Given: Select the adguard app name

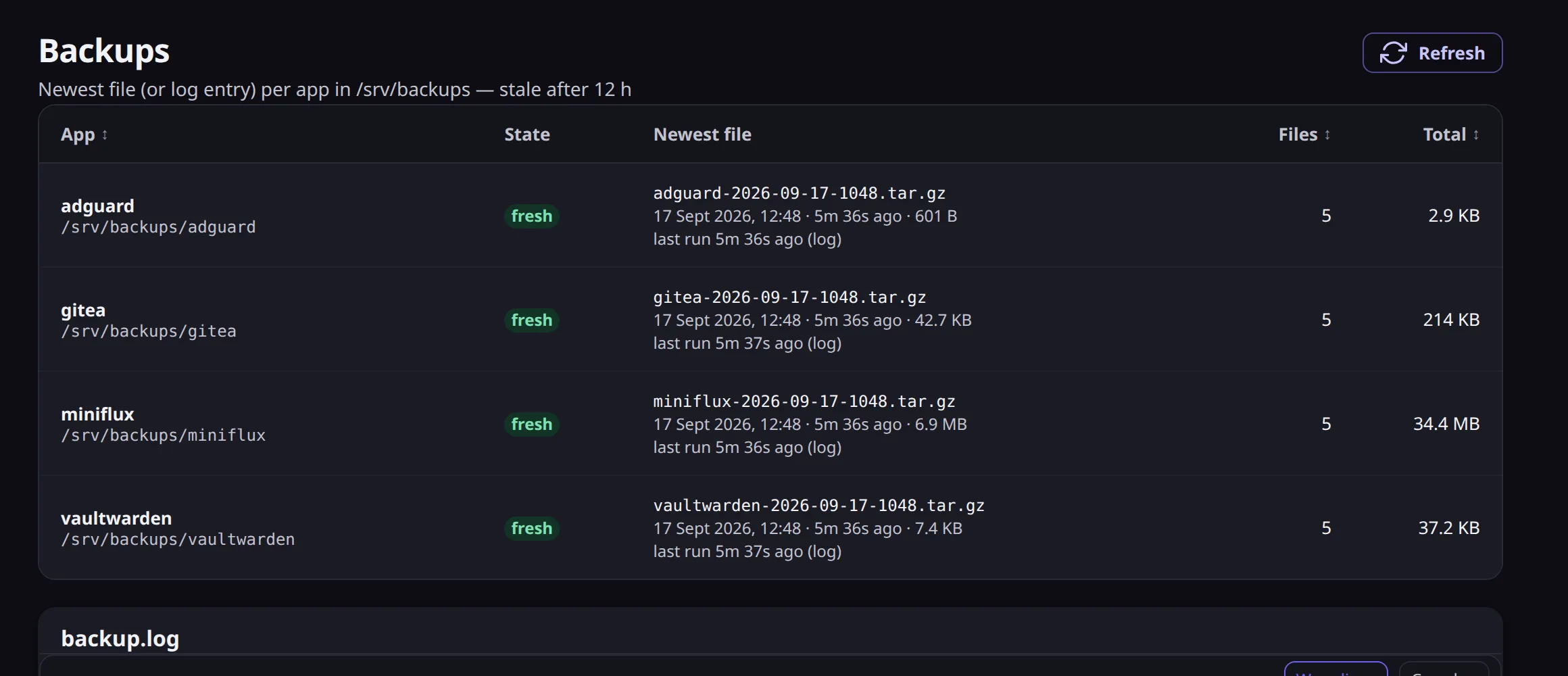Looking at the screenshot, I should click(x=97, y=206).
